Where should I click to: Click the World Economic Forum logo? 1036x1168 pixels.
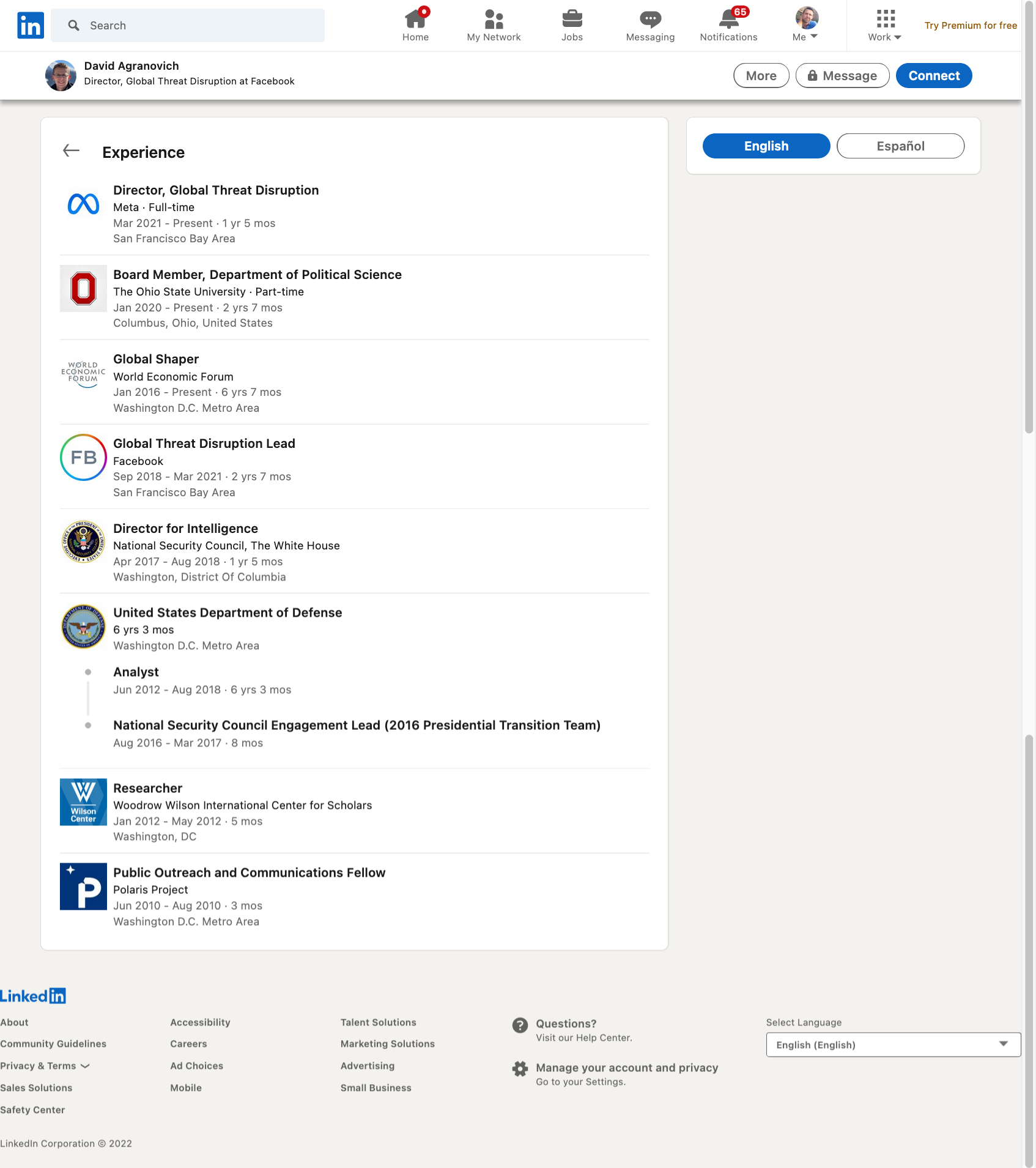pyautogui.click(x=83, y=373)
